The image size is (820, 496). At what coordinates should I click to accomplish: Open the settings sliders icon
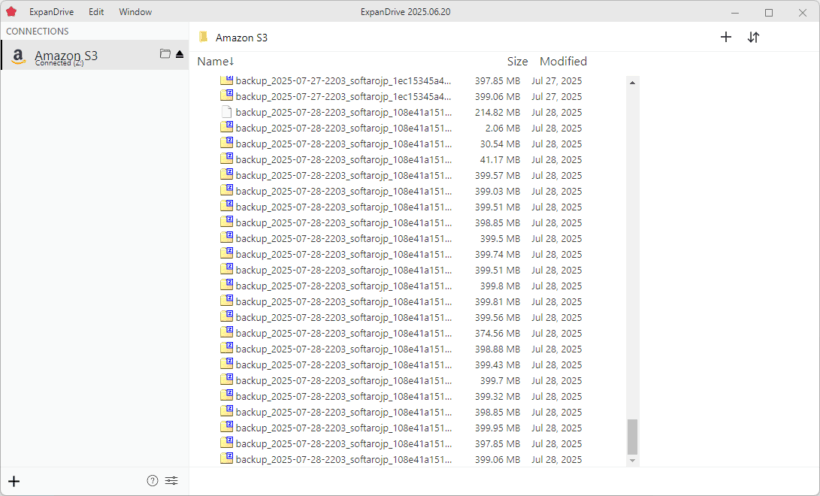click(x=172, y=480)
